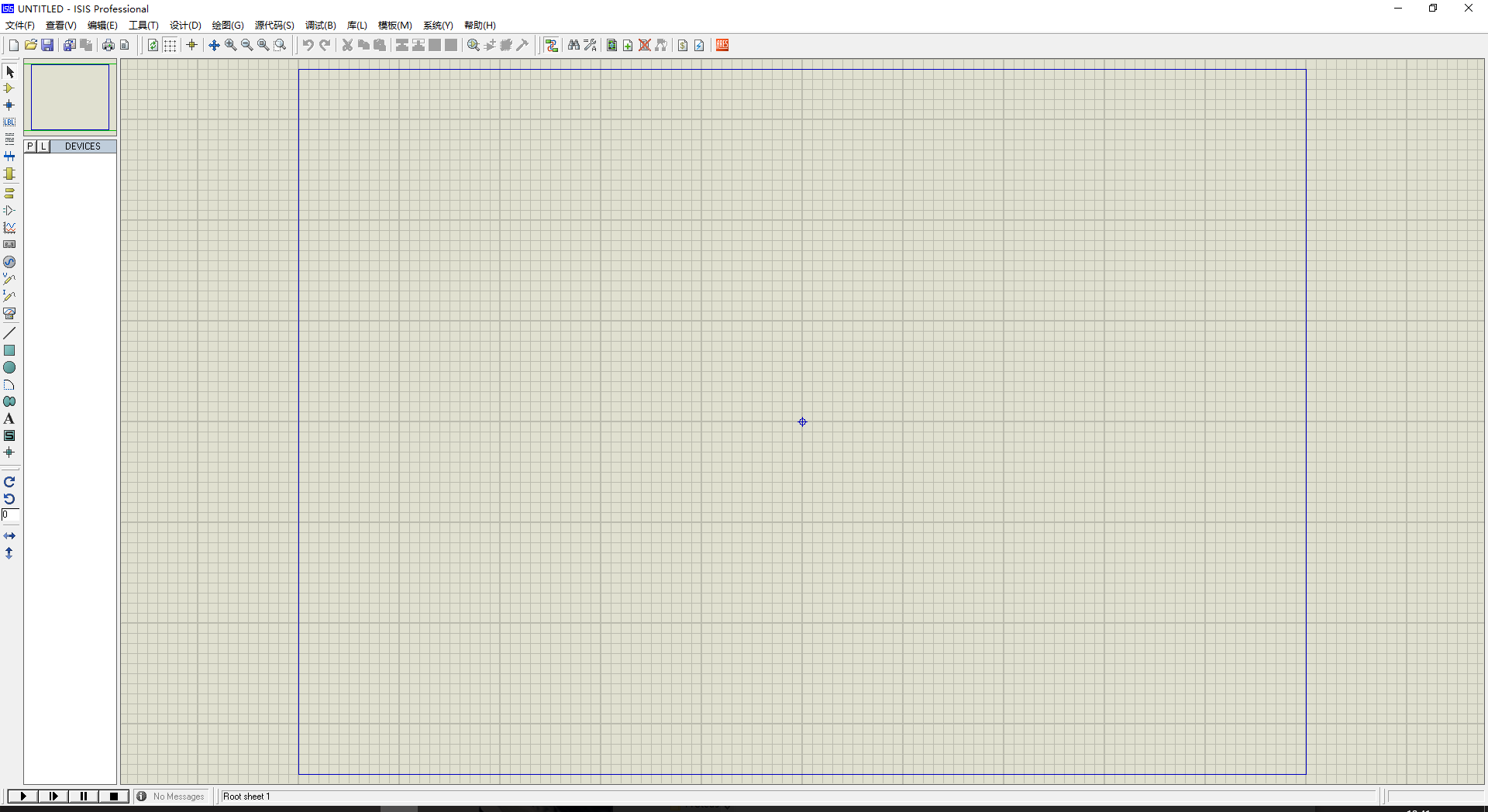Zoom out of the schematic
Image resolution: width=1488 pixels, height=812 pixels.
click(x=247, y=45)
